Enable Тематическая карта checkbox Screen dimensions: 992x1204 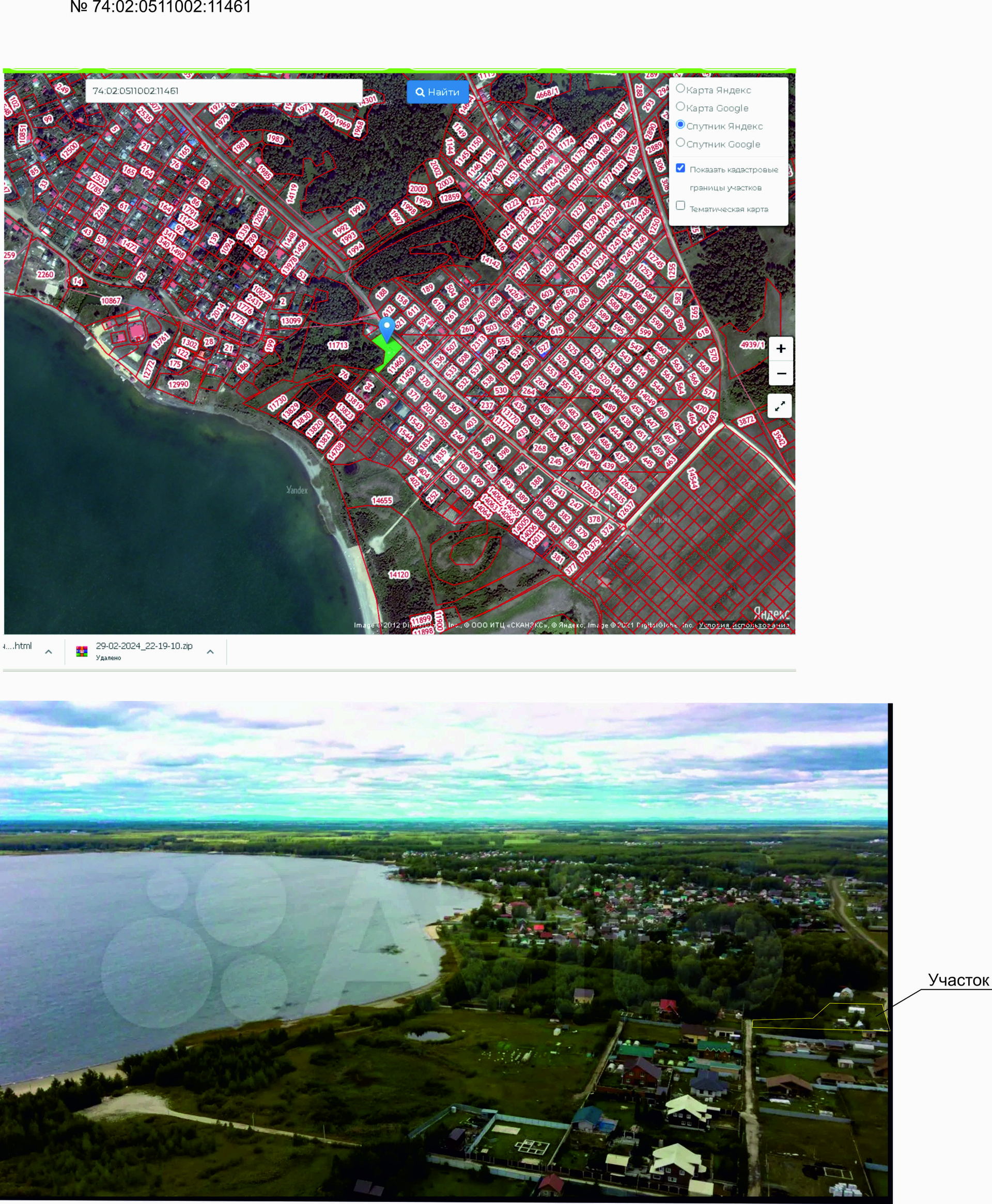[x=680, y=206]
